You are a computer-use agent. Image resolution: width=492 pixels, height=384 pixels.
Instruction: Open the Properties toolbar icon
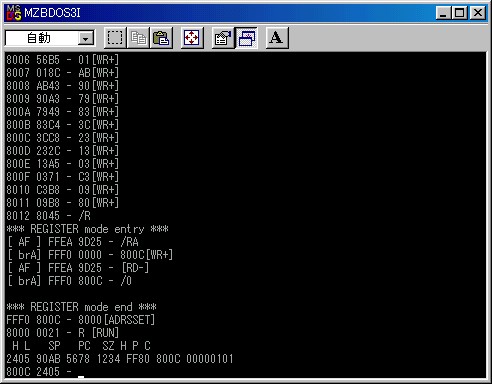(x=223, y=38)
